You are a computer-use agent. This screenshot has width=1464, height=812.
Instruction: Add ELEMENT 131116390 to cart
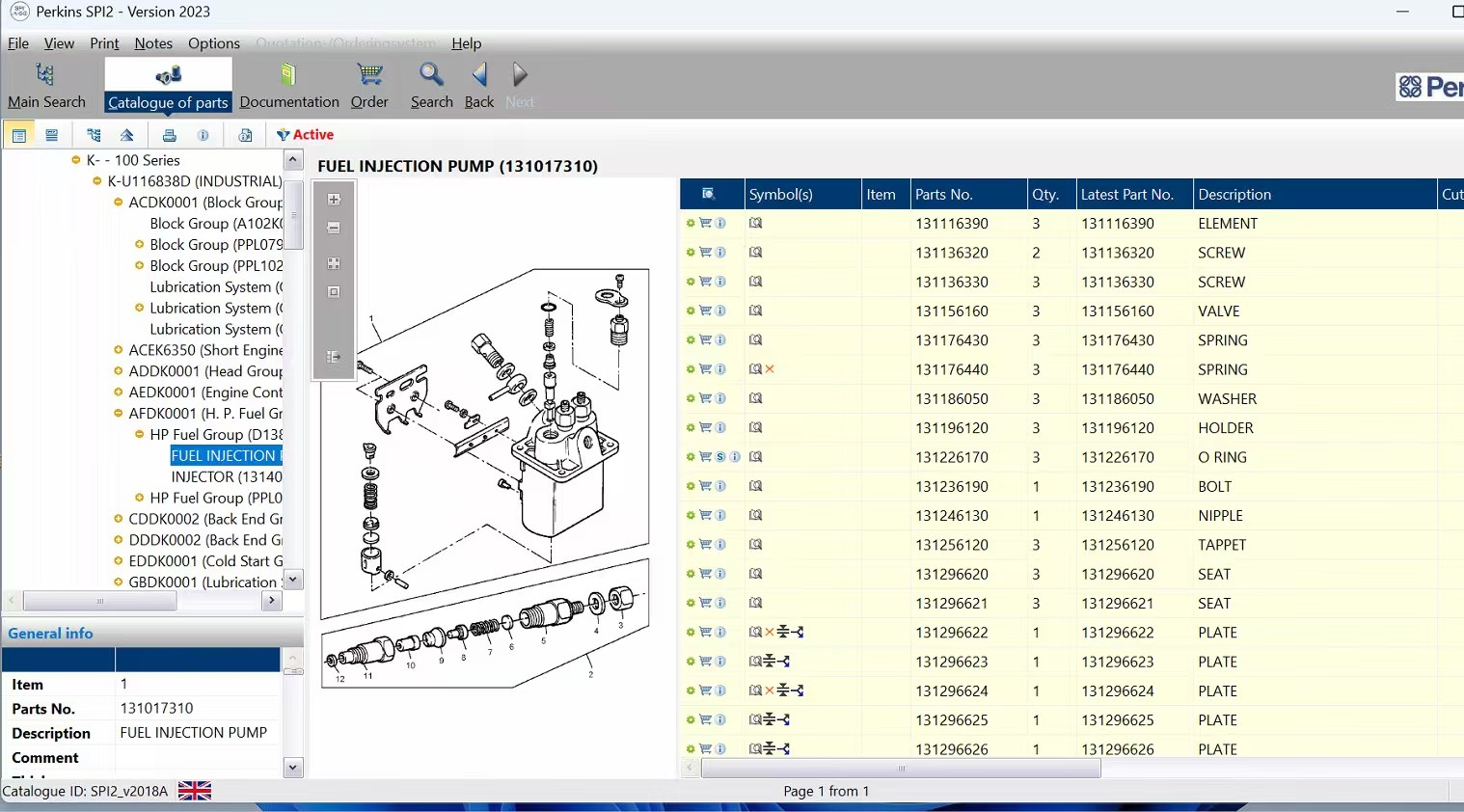tap(705, 224)
